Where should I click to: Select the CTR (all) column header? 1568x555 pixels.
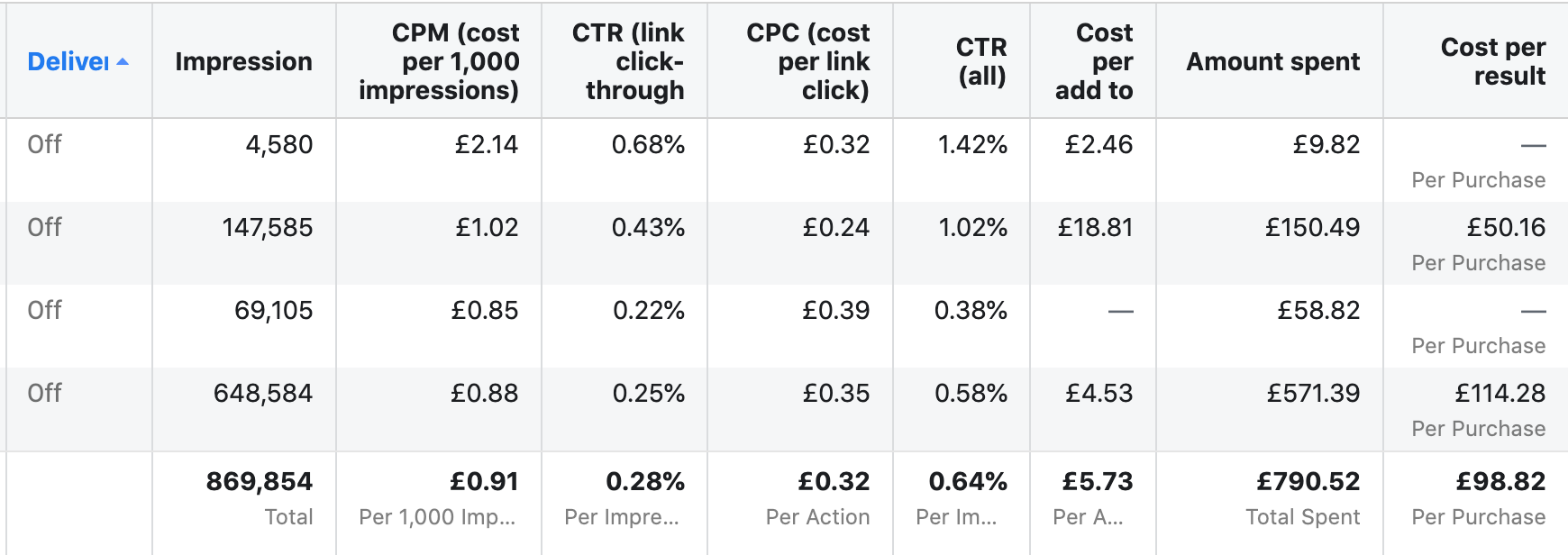981,61
